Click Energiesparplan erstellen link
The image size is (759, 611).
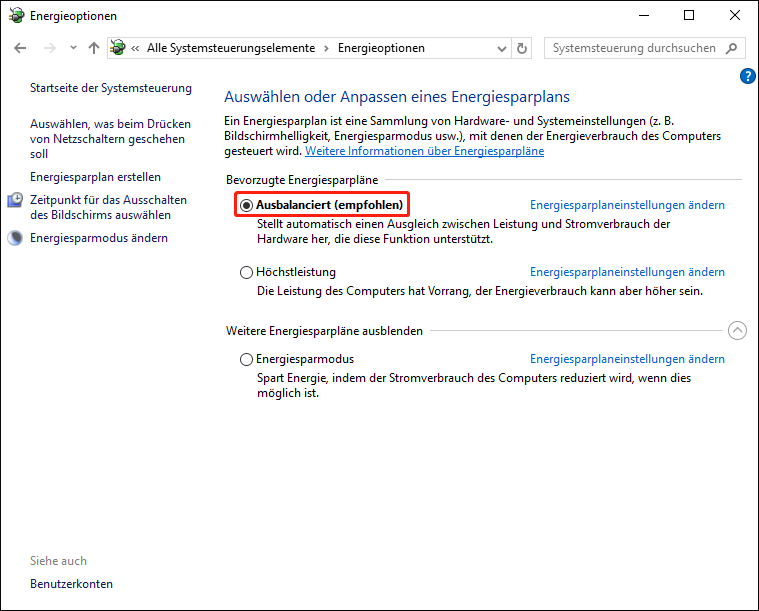coord(95,177)
